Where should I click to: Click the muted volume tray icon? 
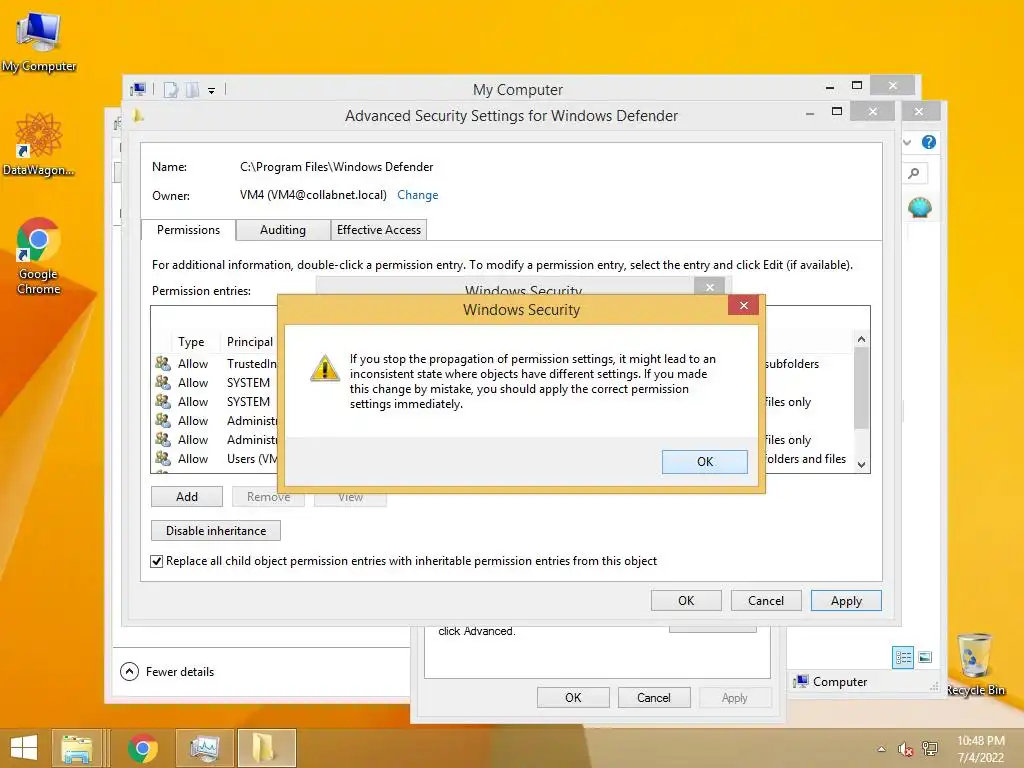(904, 749)
